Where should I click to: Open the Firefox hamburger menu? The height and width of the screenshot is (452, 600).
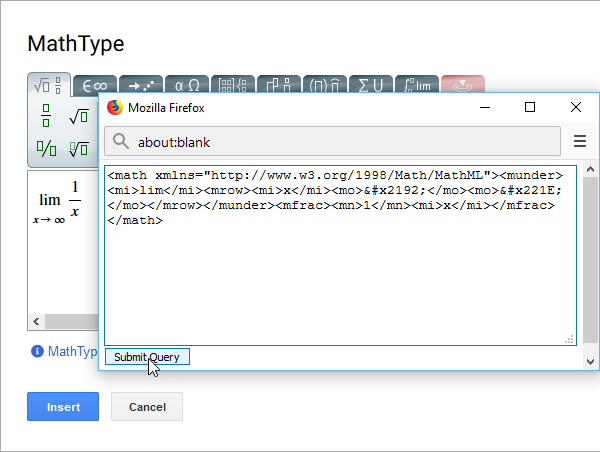point(580,141)
